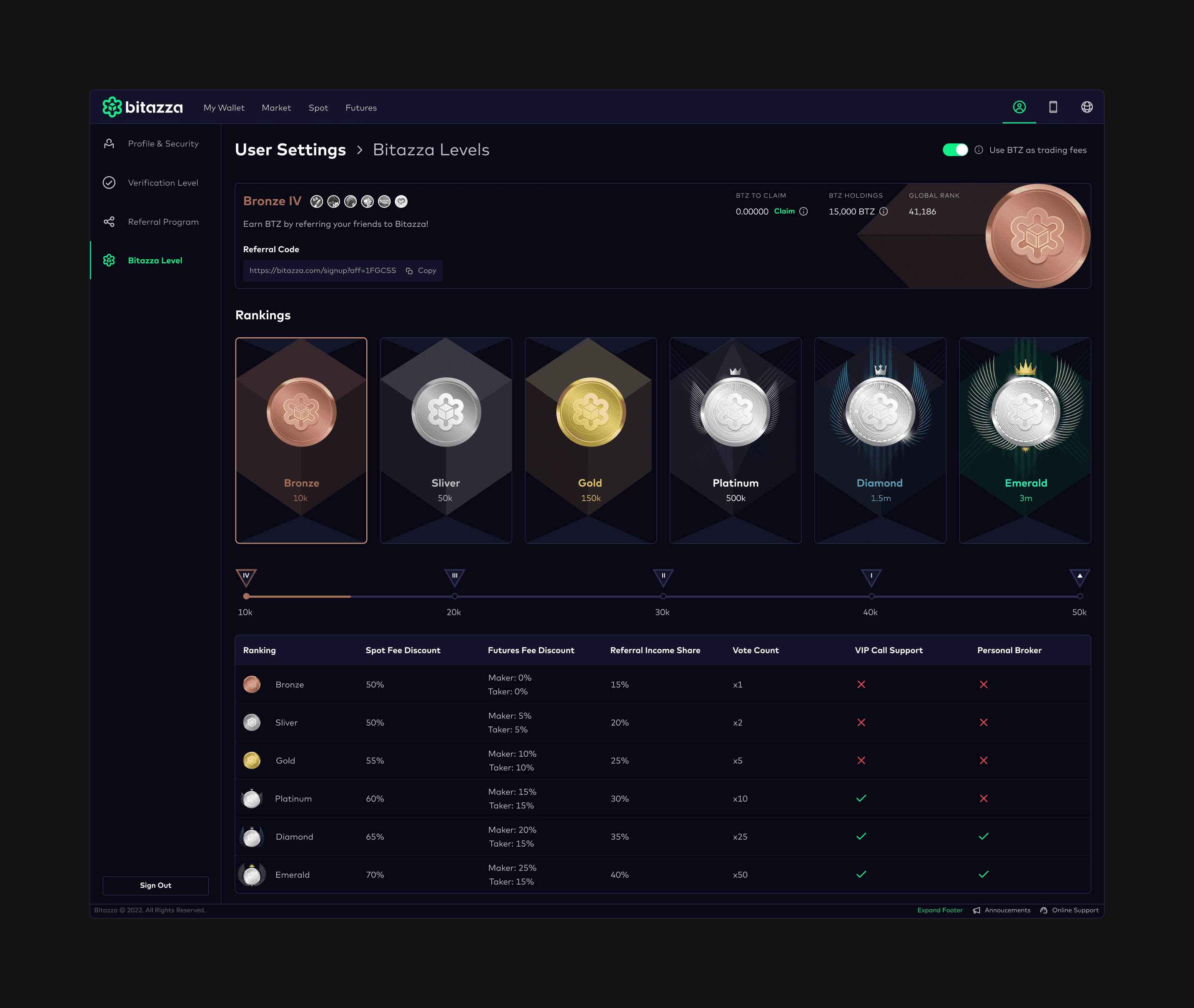Viewport: 1194px width, 1008px height.
Task: Select the Verification Level checkmark icon
Action: pos(108,183)
